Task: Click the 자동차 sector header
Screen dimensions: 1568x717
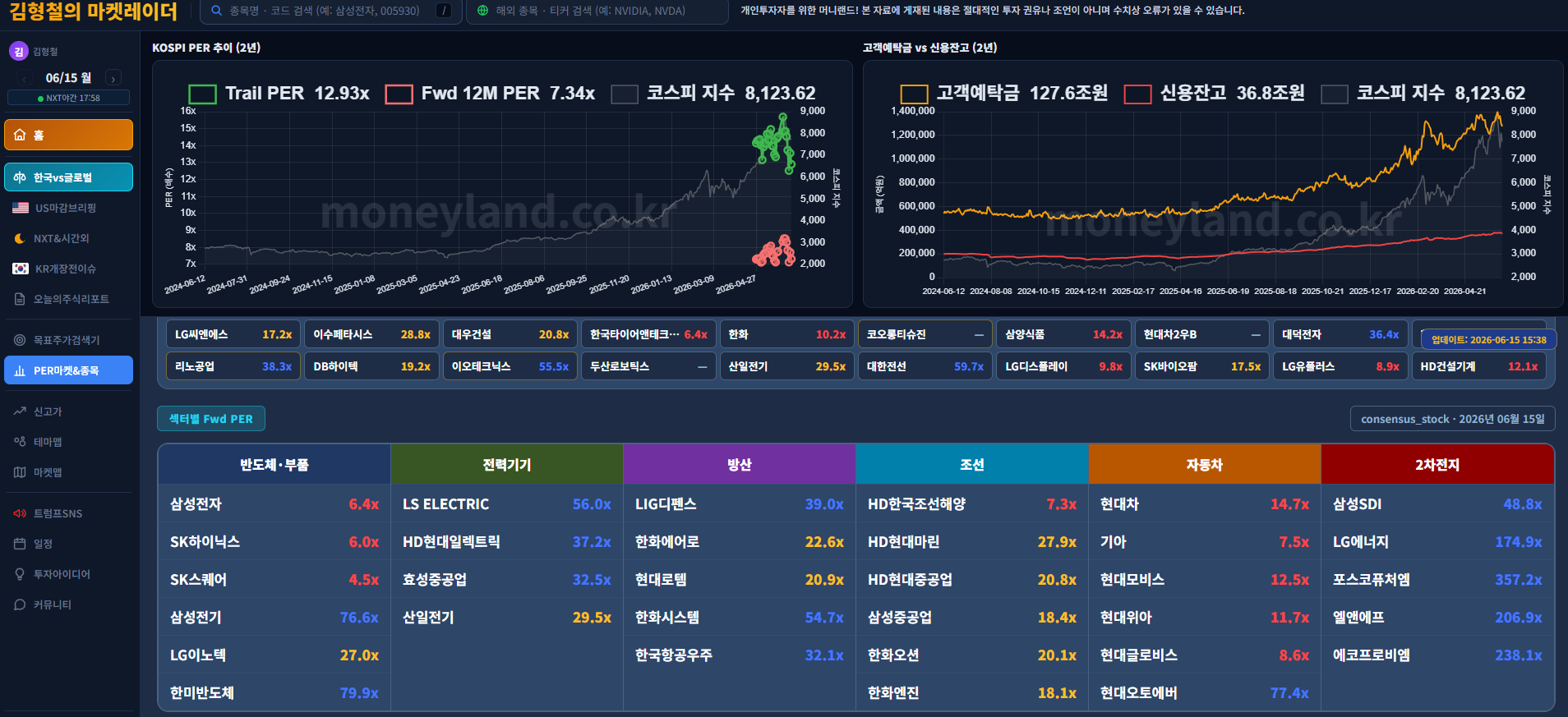Action: click(x=1205, y=465)
